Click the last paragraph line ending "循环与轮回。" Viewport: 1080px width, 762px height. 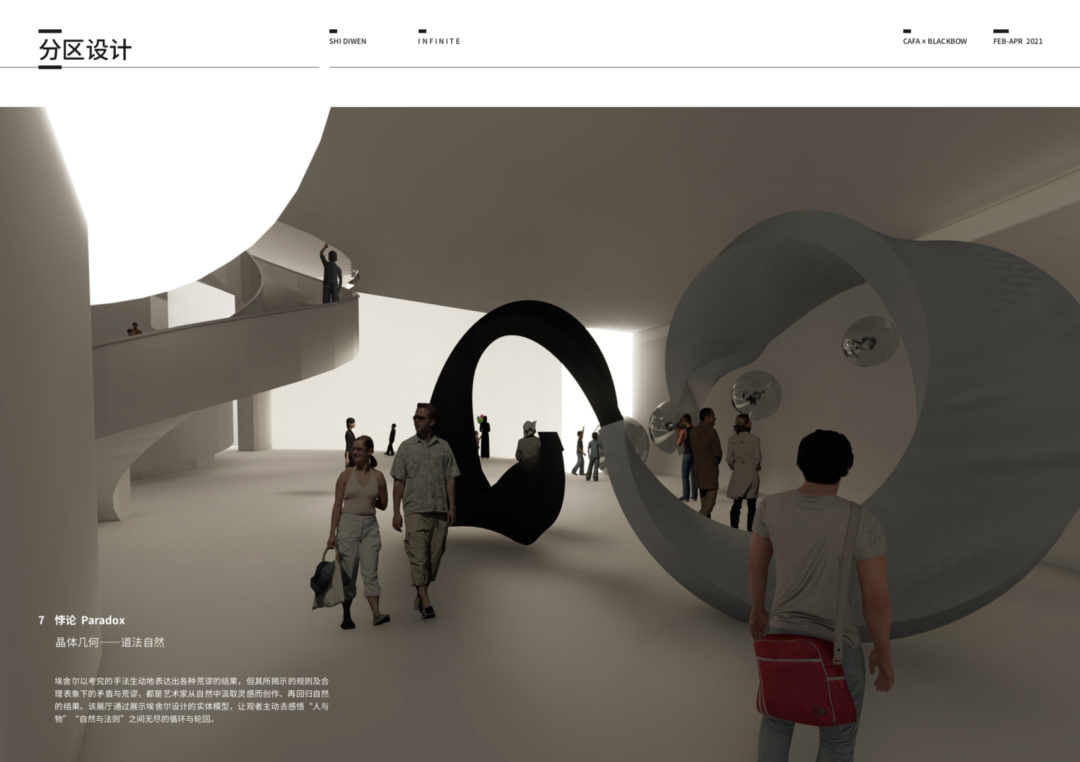click(137, 719)
